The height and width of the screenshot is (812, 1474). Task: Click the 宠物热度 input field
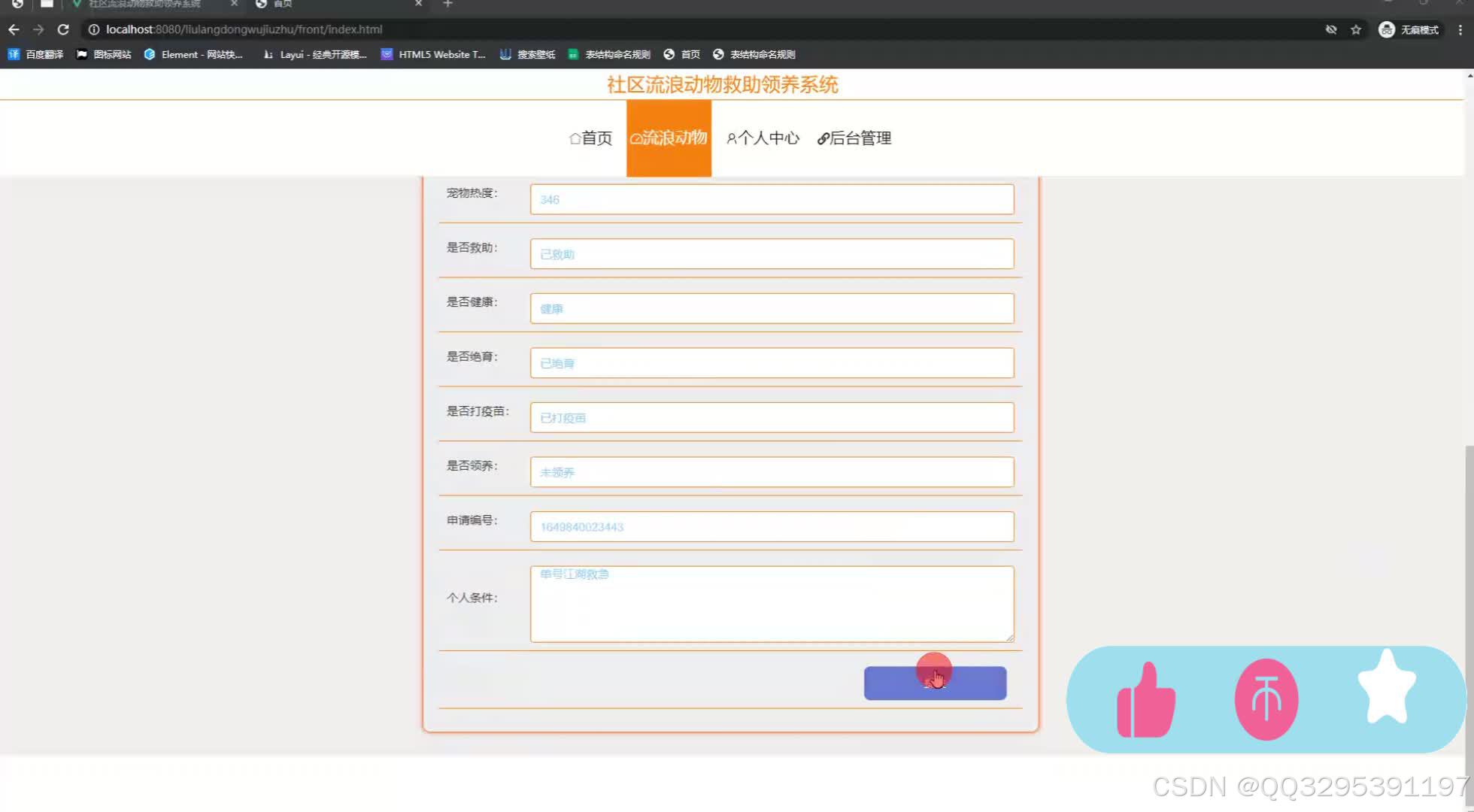click(772, 199)
